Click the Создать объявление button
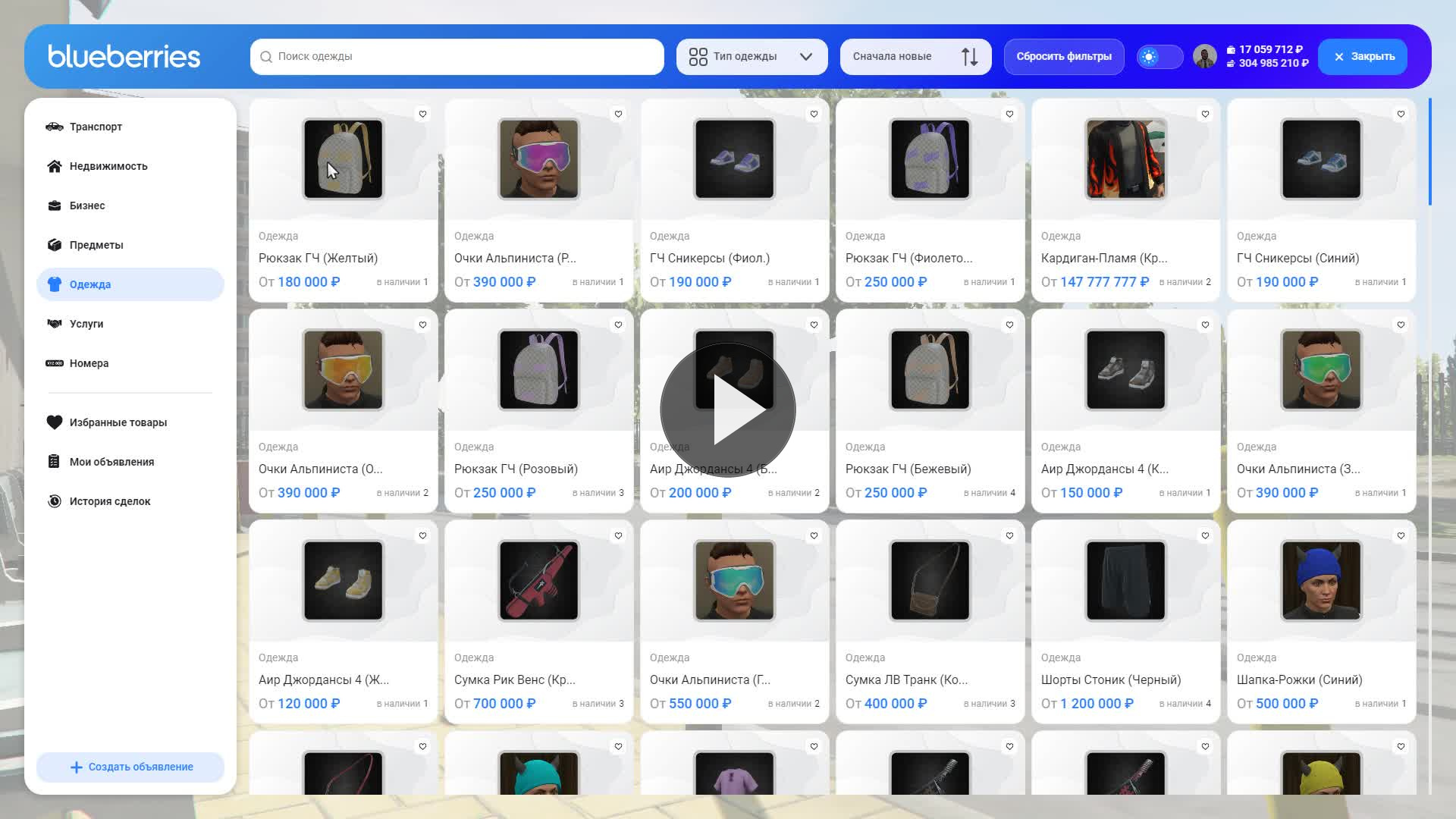The height and width of the screenshot is (819, 1456). tap(130, 767)
